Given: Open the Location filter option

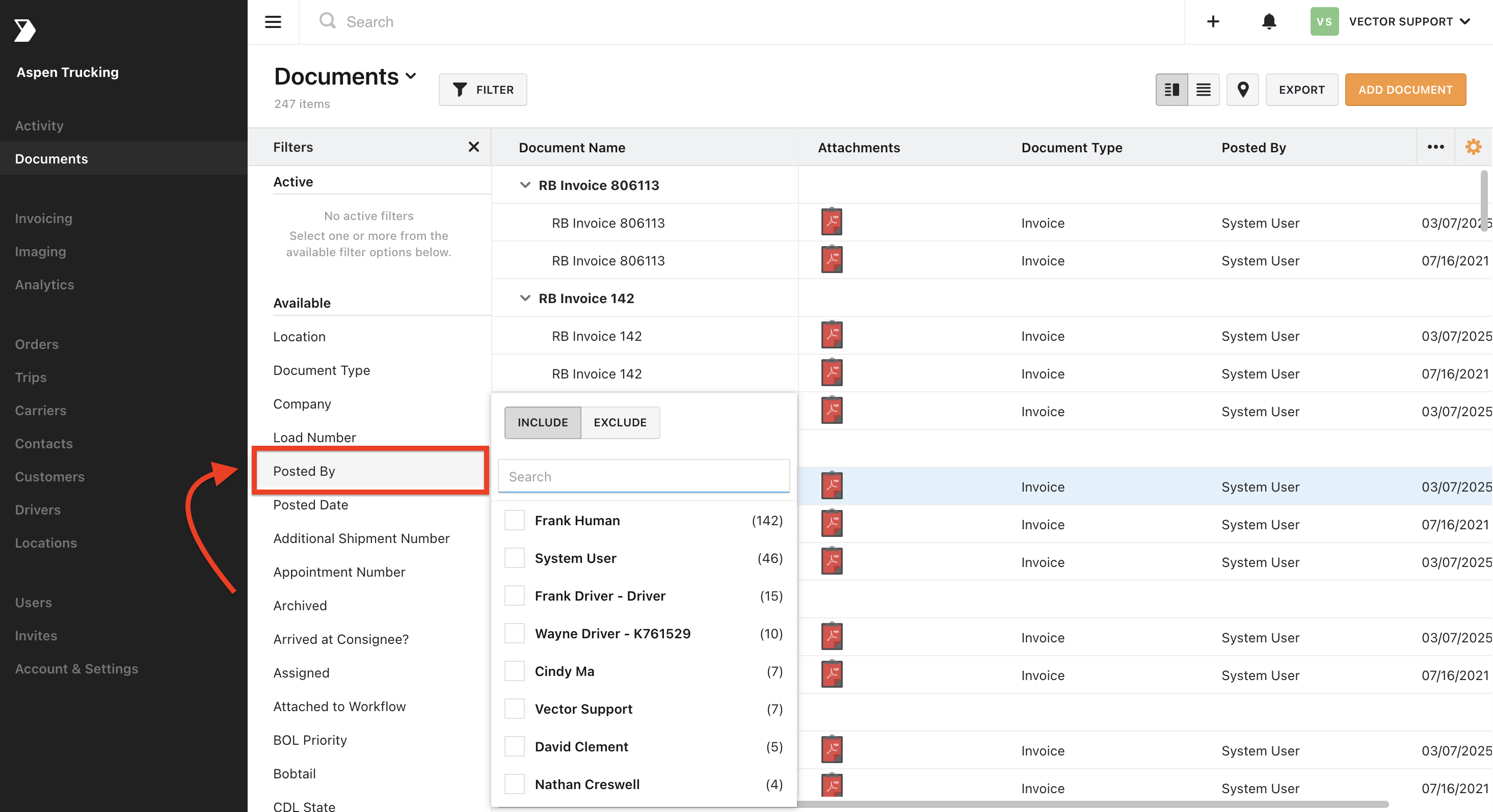Looking at the screenshot, I should [x=299, y=337].
